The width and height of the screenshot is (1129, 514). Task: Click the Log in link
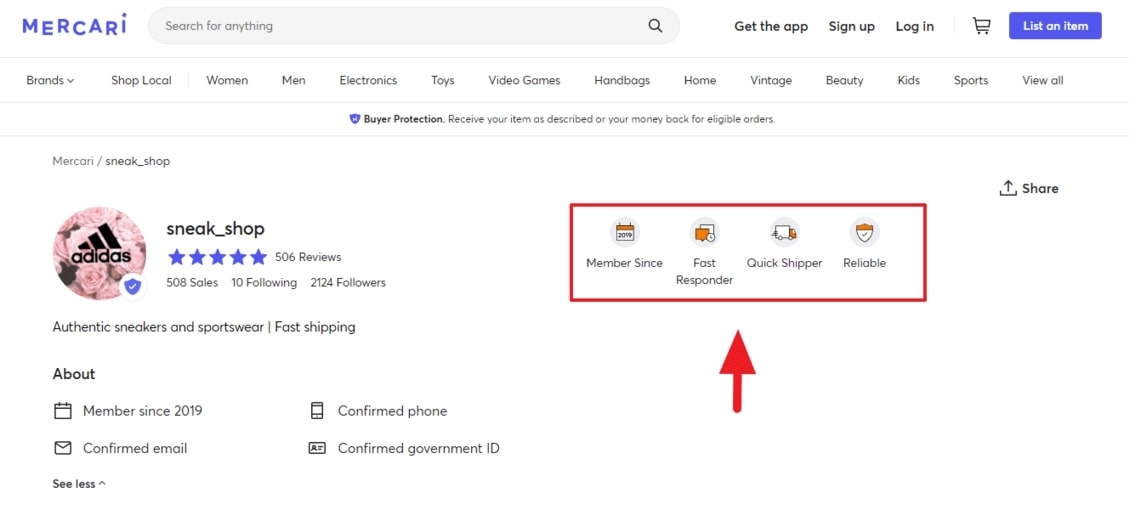(x=914, y=26)
